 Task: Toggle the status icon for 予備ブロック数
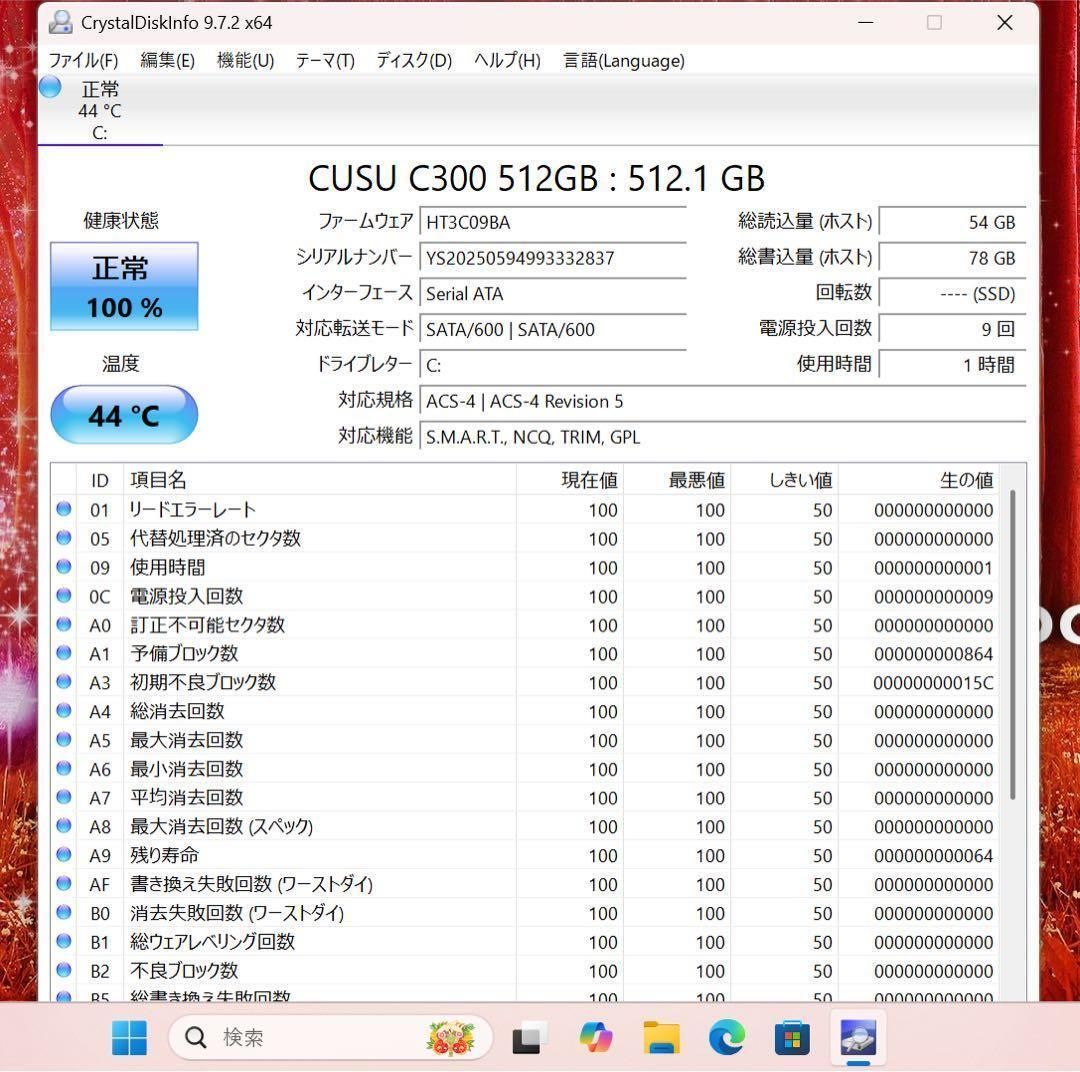tap(63, 653)
